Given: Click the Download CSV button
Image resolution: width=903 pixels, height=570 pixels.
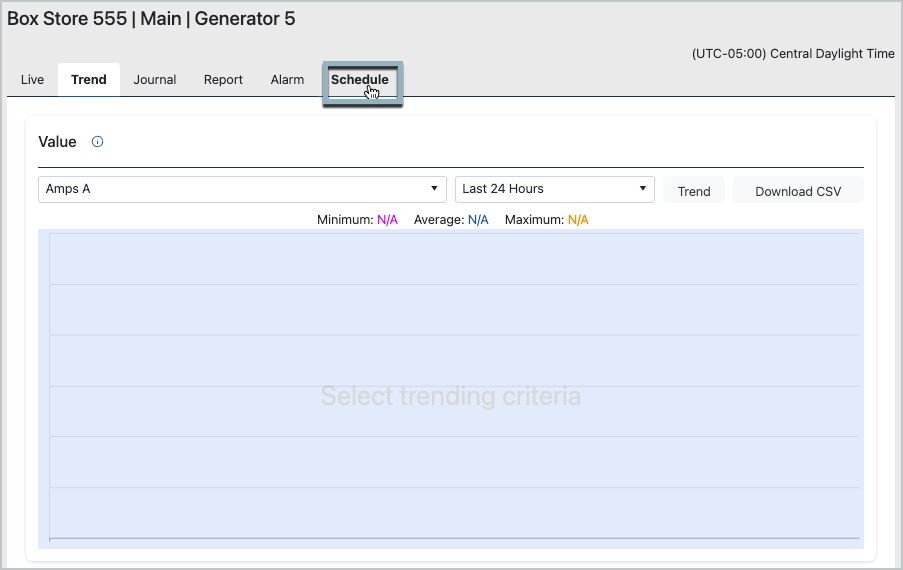Looking at the screenshot, I should click(797, 191).
